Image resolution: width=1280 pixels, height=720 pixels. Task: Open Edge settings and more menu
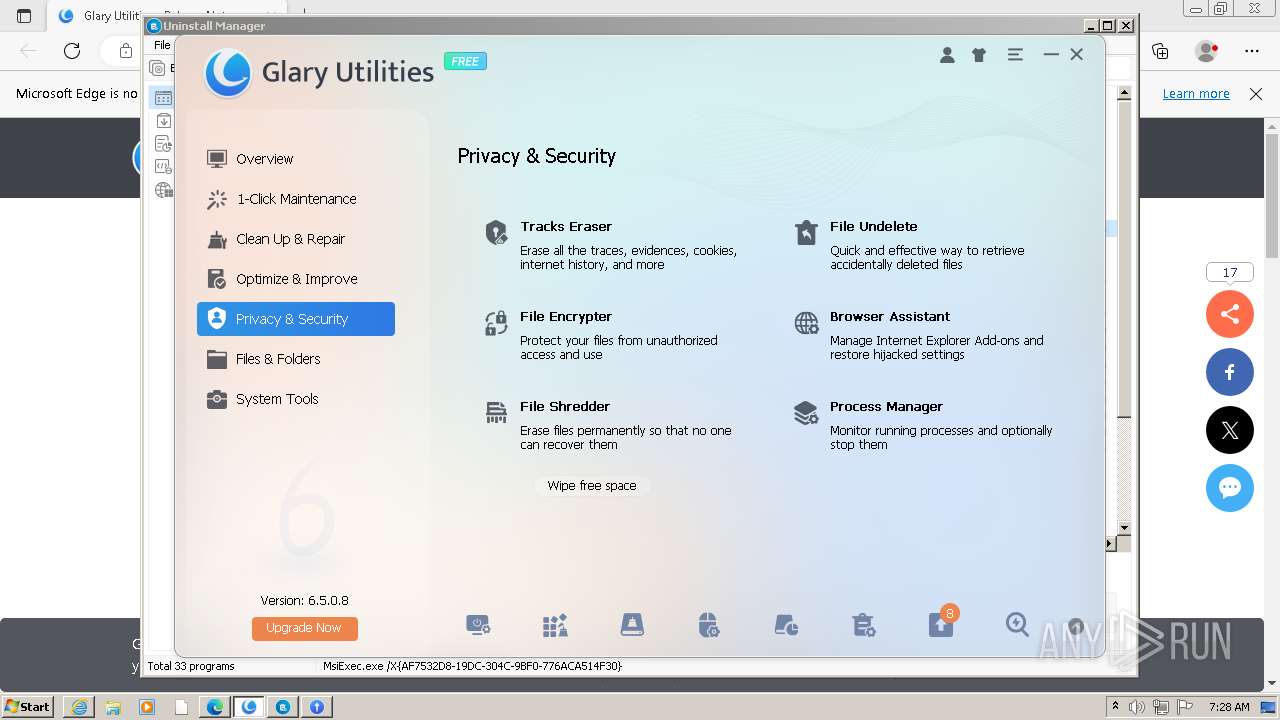1252,51
